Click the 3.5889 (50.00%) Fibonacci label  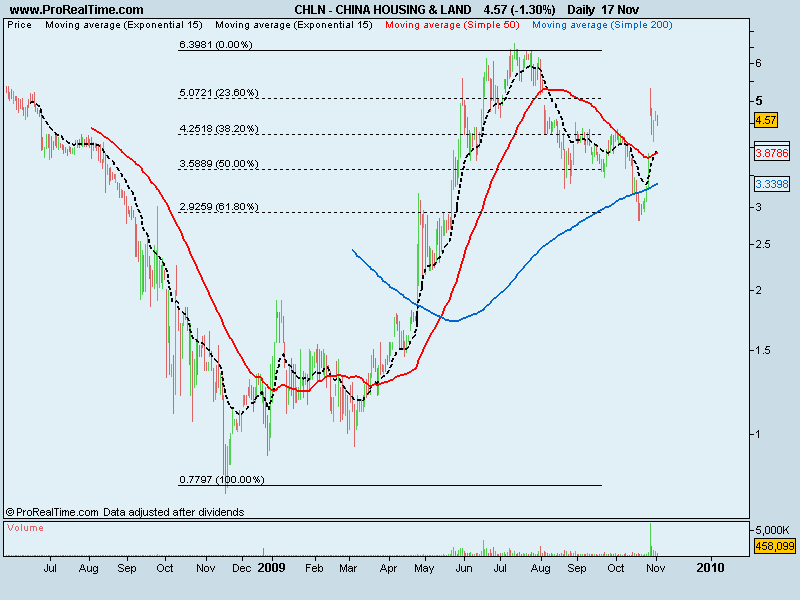[x=218, y=164]
